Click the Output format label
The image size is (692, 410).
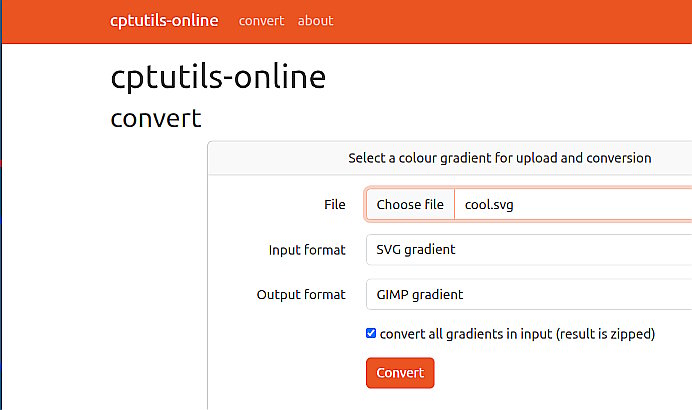click(301, 295)
